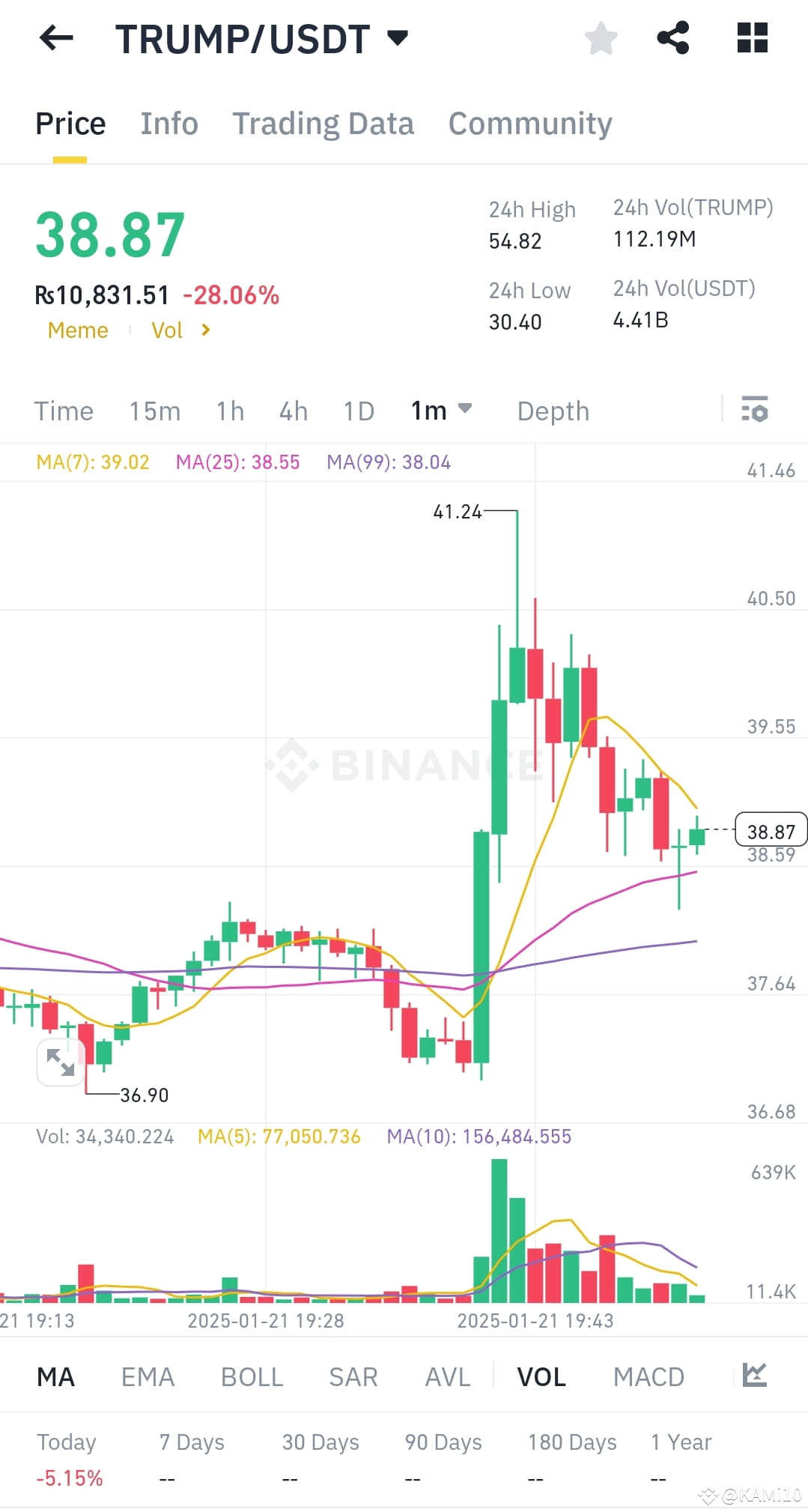Add TRUMP/USDT to favorites star
The width and height of the screenshot is (808, 1512).
pyautogui.click(x=601, y=37)
